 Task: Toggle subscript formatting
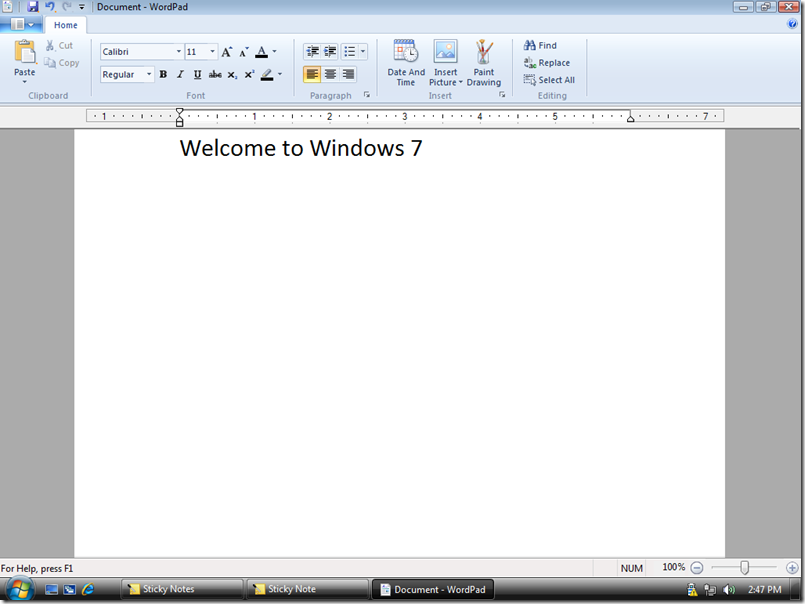(x=232, y=74)
